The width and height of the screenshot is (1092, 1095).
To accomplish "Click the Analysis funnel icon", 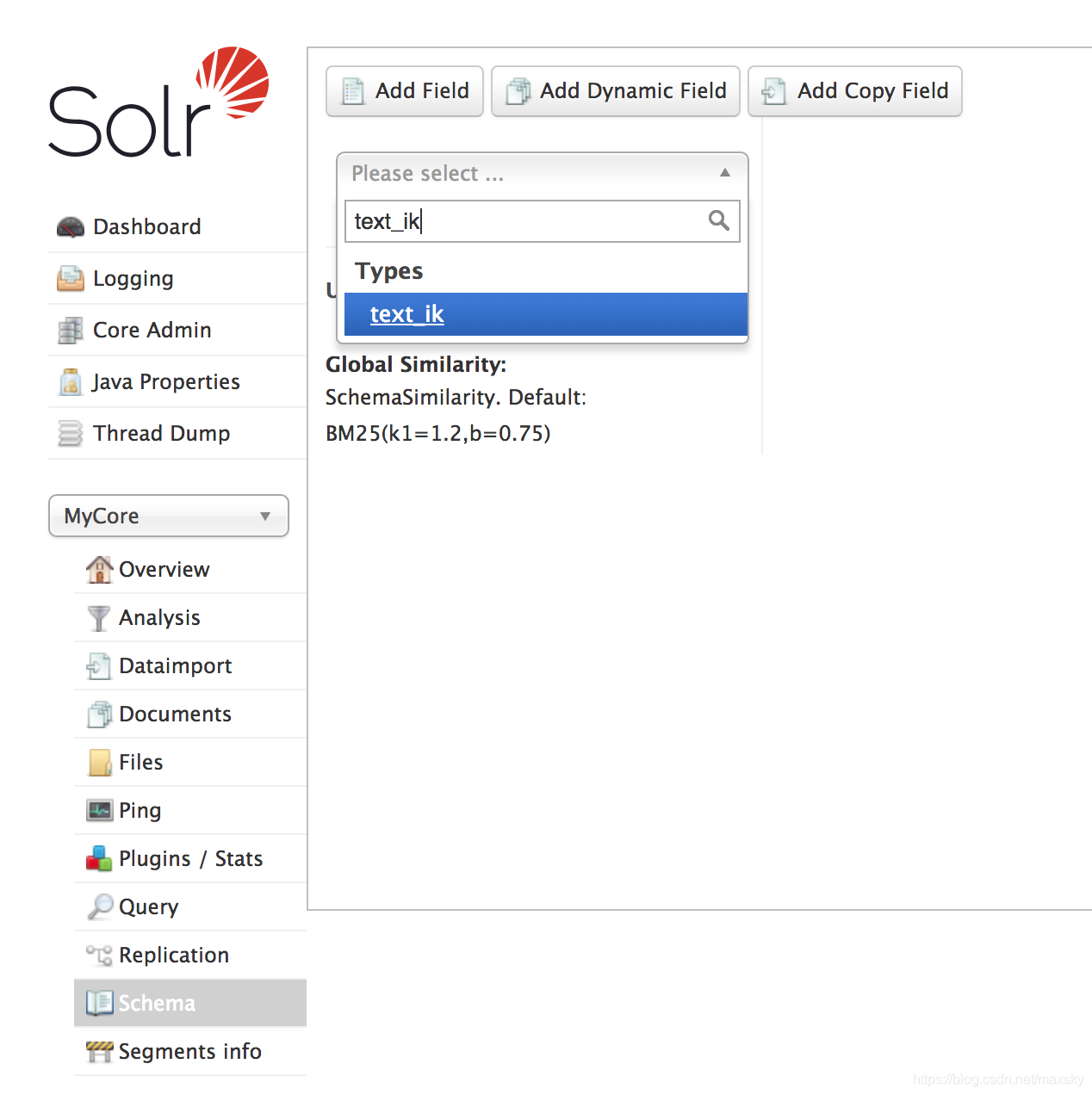I will tap(99, 618).
